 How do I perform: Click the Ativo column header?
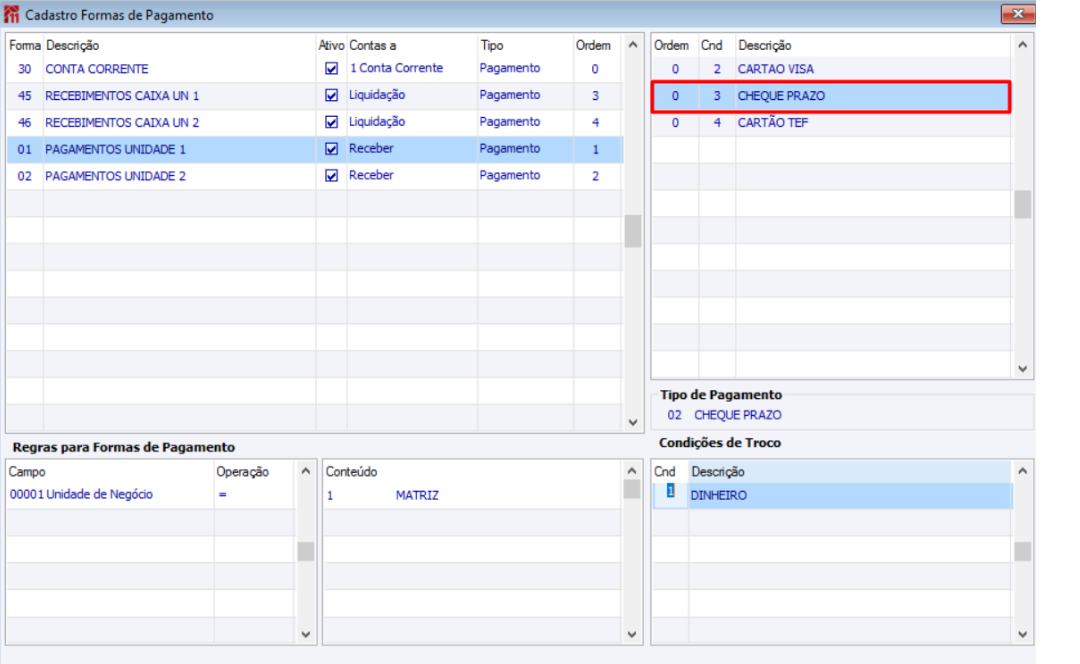click(331, 45)
